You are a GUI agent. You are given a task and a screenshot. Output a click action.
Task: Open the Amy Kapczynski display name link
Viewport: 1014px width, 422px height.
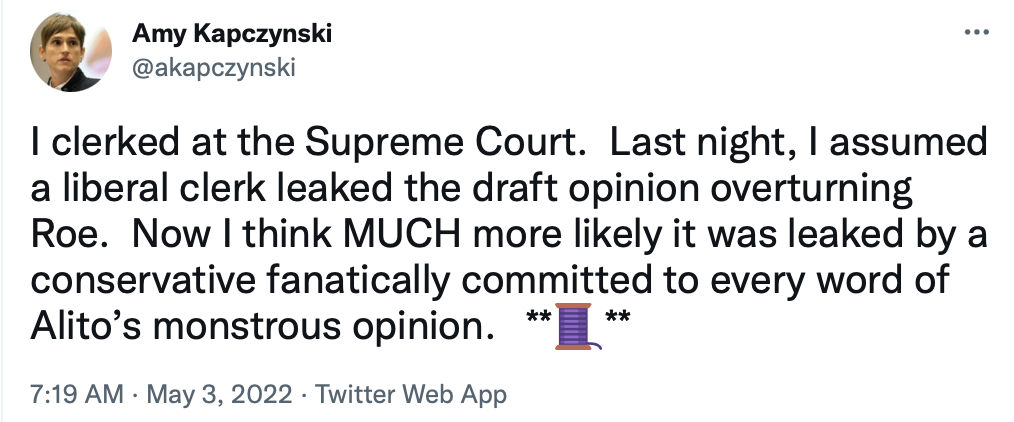[231, 33]
